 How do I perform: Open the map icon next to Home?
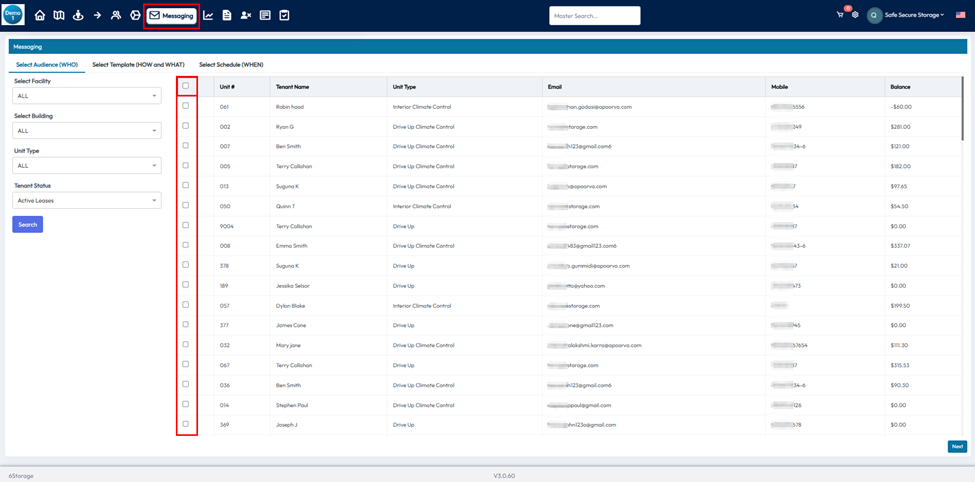(59, 15)
